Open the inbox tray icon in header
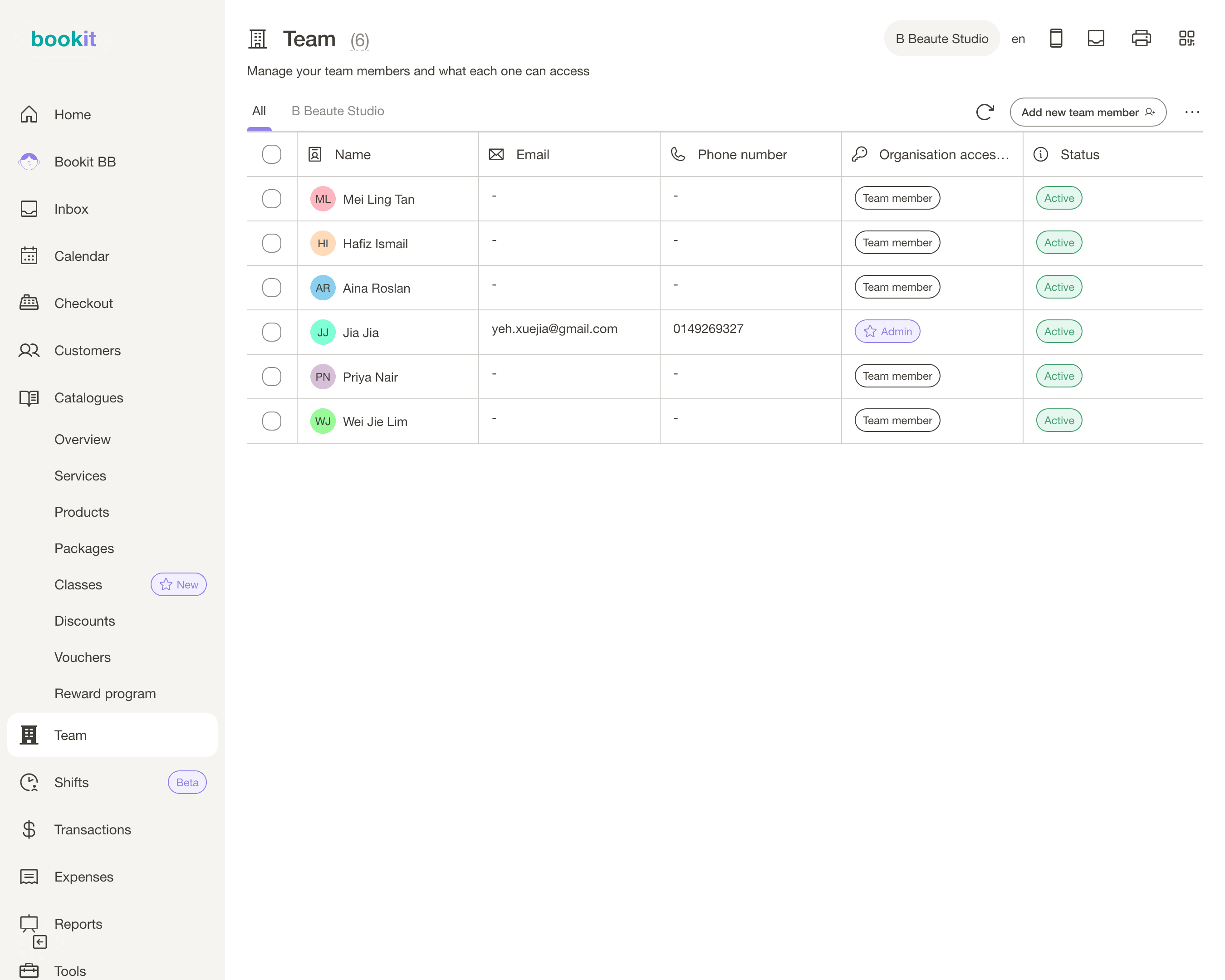 [1096, 39]
